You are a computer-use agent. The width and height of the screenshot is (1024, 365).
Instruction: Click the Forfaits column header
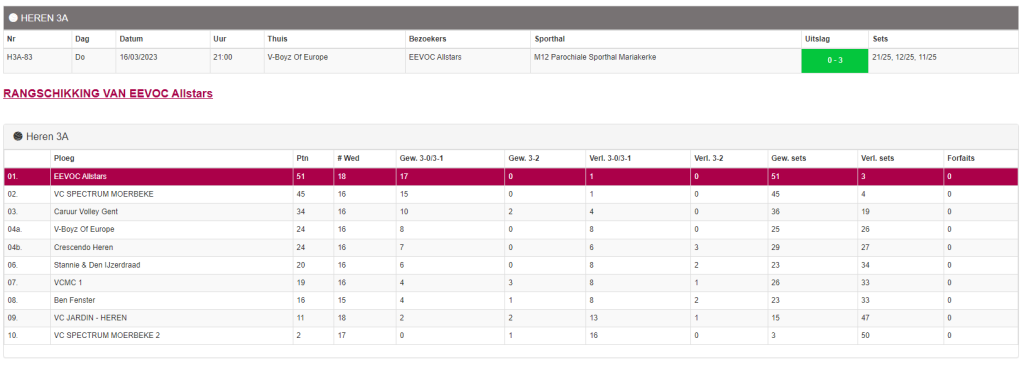(x=961, y=159)
